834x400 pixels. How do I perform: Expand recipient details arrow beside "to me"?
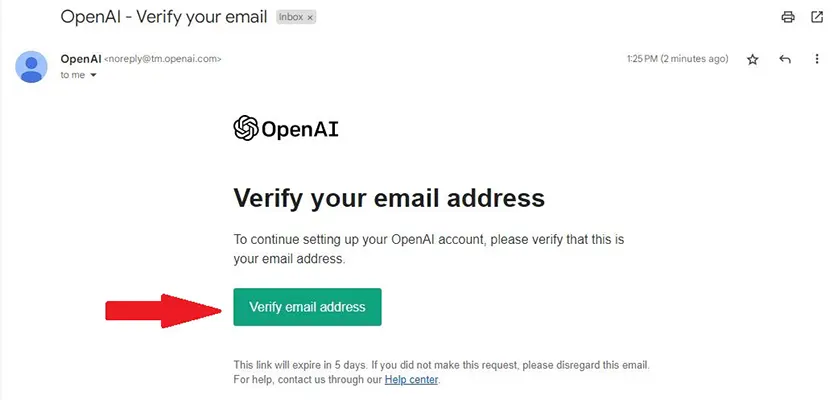pos(94,76)
